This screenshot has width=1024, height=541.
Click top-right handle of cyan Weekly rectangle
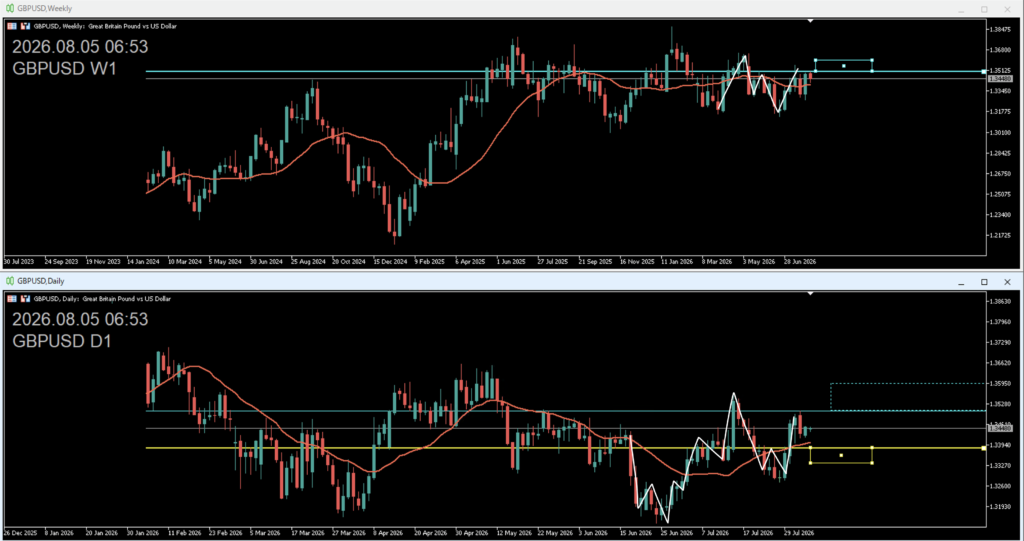click(x=872, y=60)
